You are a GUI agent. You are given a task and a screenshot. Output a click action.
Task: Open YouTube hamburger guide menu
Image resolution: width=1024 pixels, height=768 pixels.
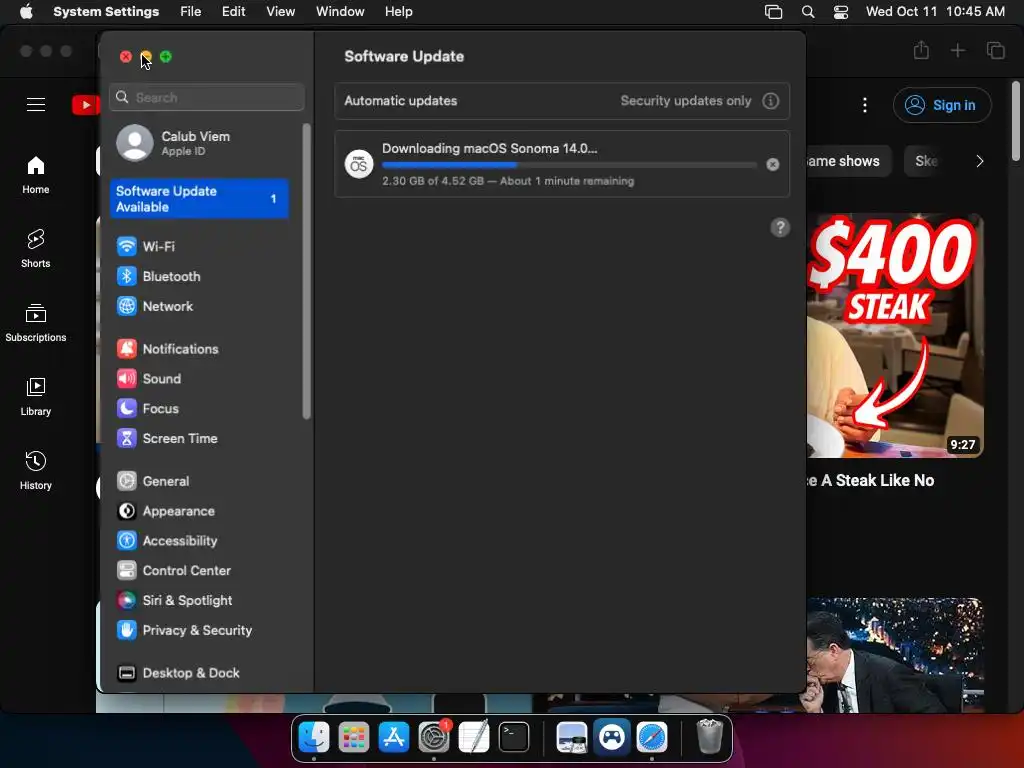(36, 104)
